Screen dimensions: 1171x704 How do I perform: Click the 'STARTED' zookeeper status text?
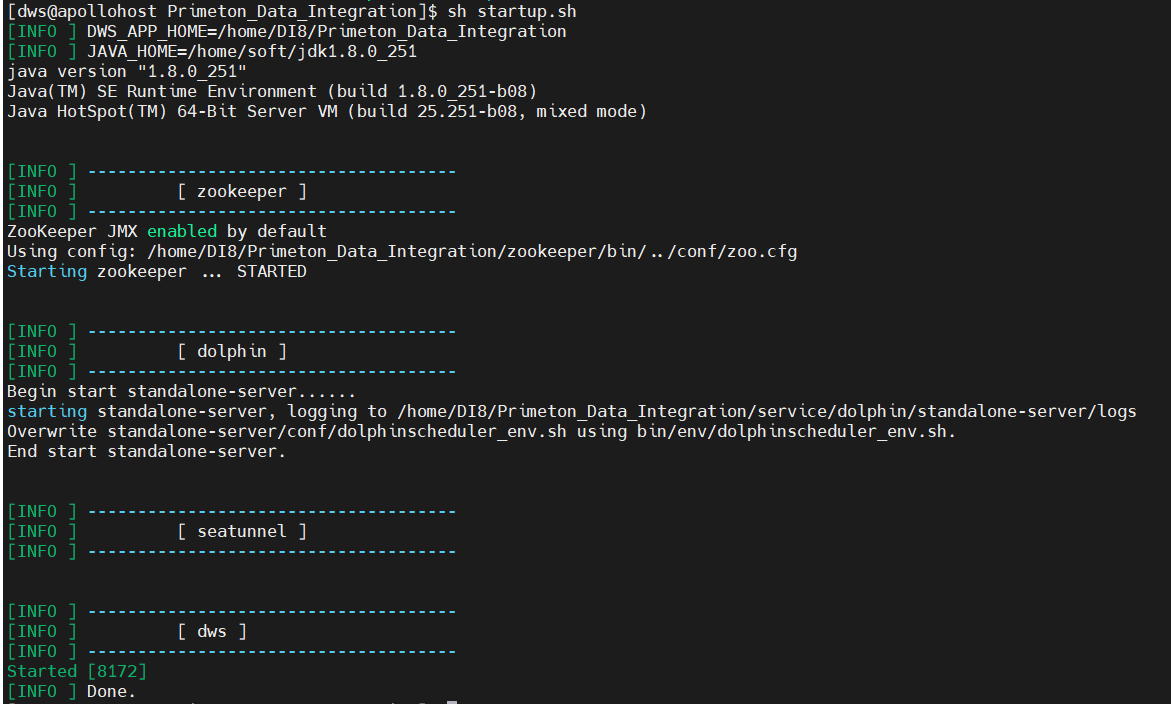[271, 271]
